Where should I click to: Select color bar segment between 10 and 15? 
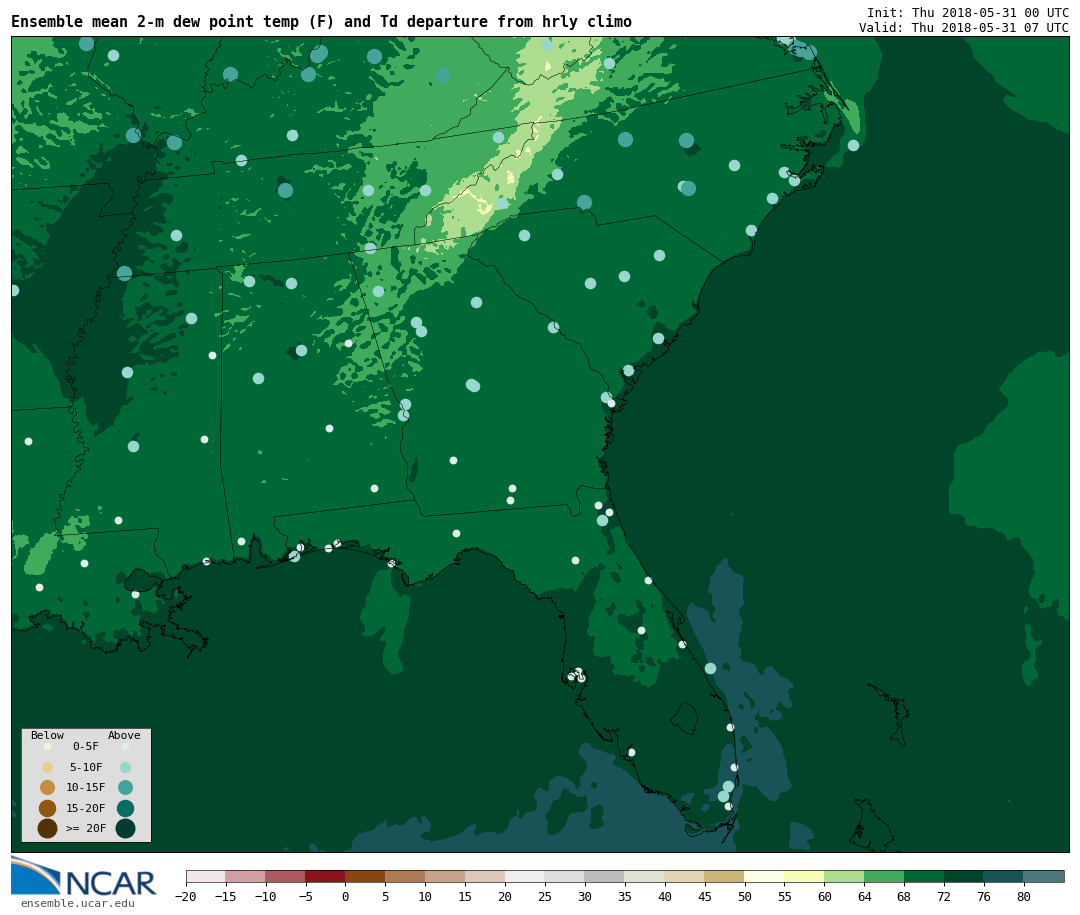[445, 876]
